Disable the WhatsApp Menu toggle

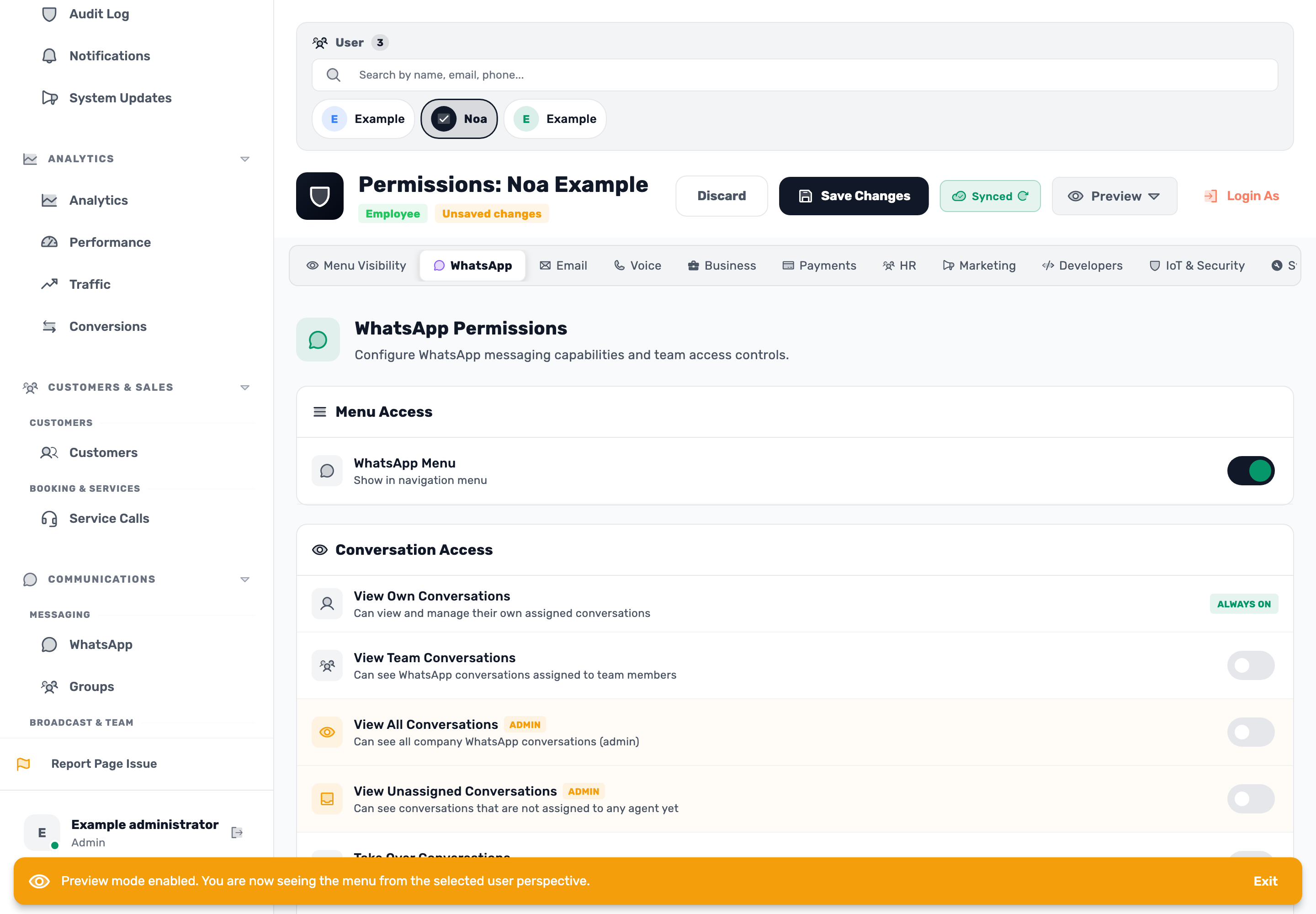tap(1251, 471)
